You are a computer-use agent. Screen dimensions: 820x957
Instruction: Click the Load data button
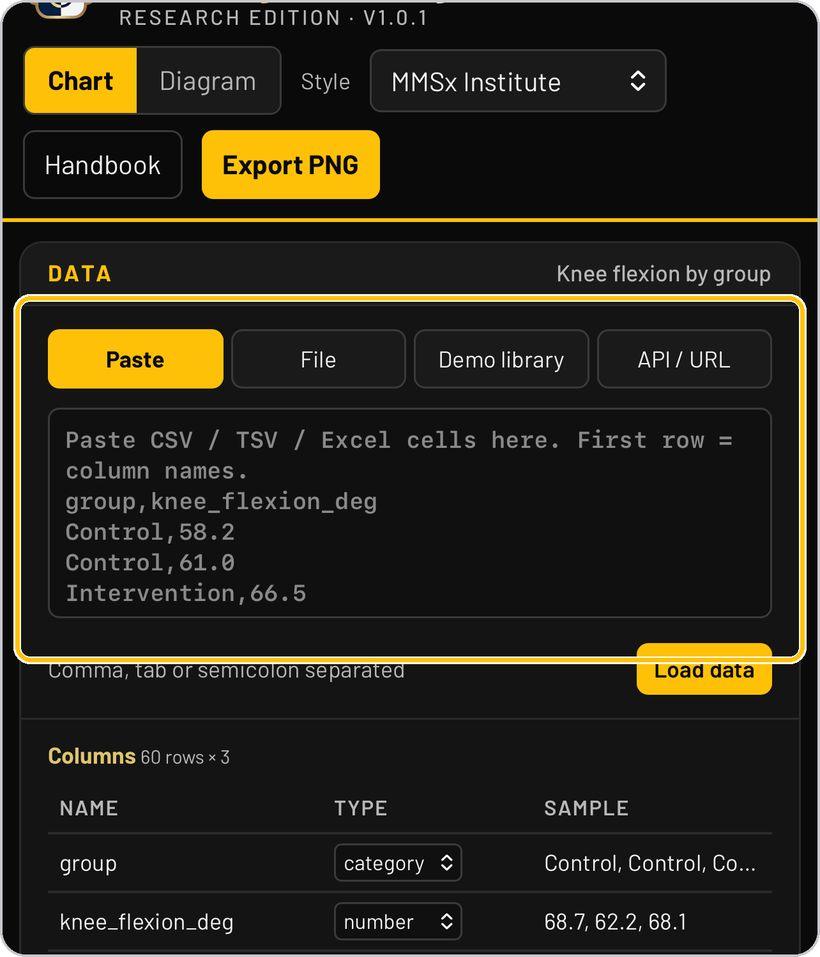[704, 670]
